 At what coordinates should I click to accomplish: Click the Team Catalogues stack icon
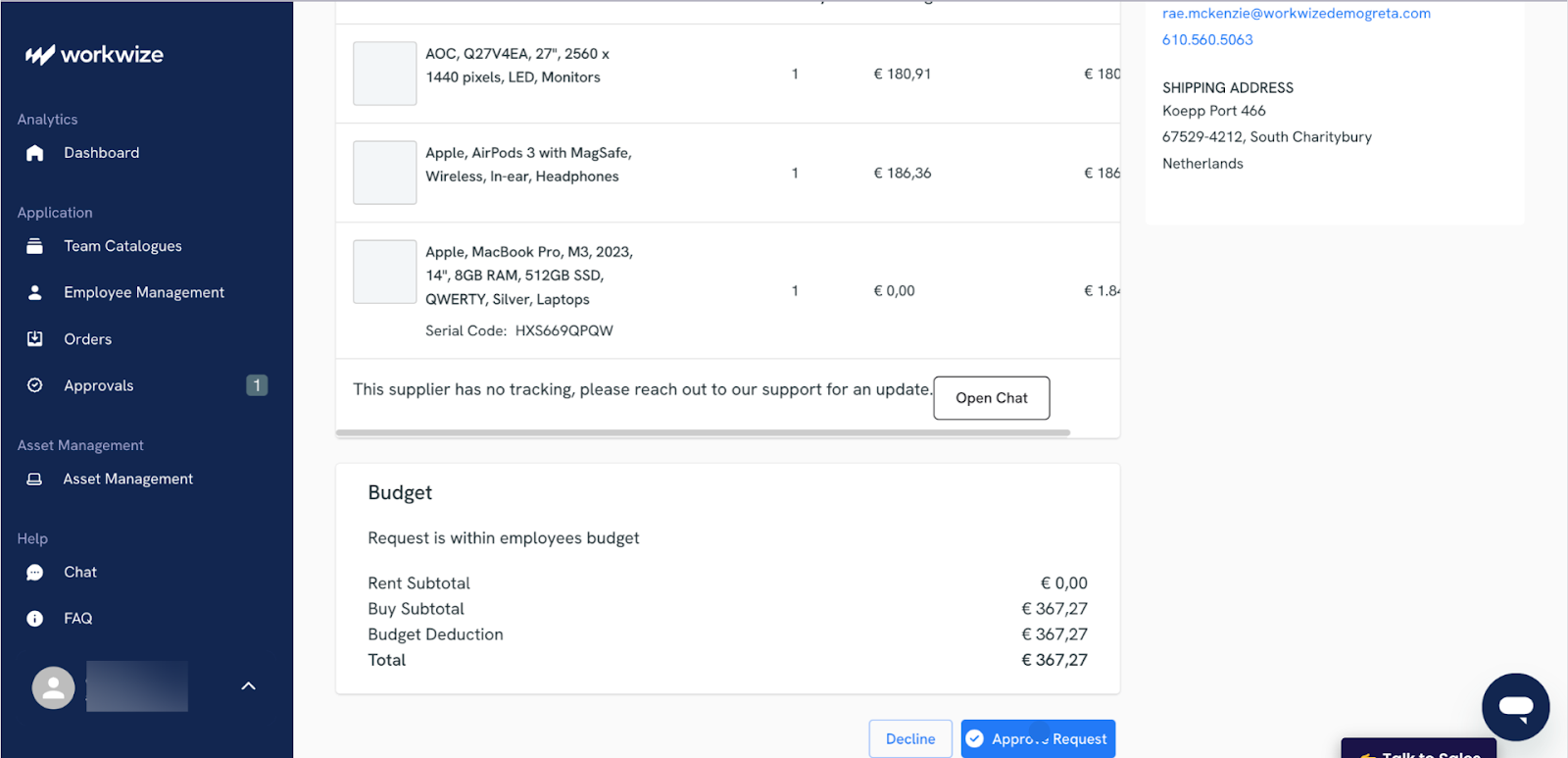[35, 246]
